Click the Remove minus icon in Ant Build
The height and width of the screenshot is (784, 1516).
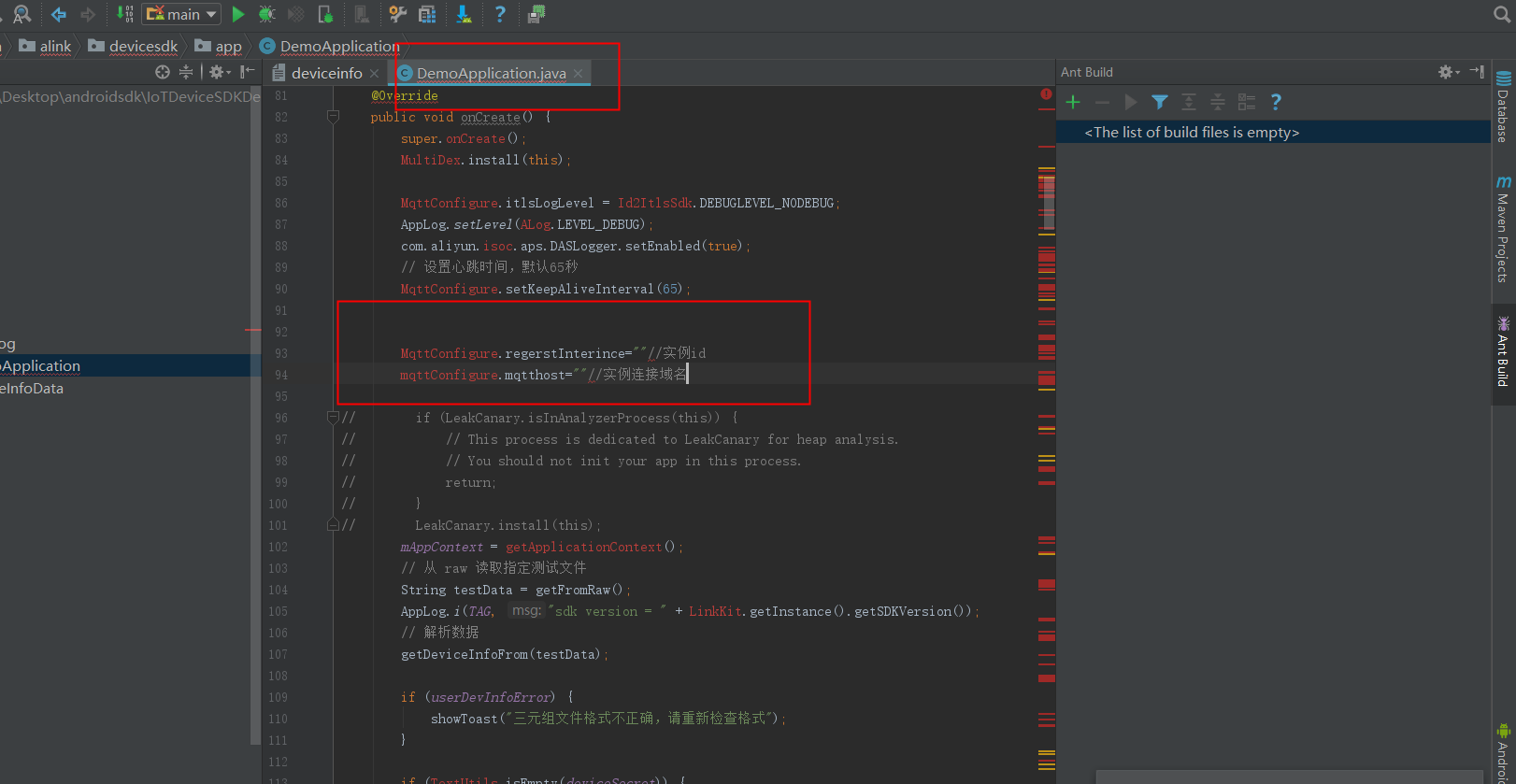(1102, 102)
